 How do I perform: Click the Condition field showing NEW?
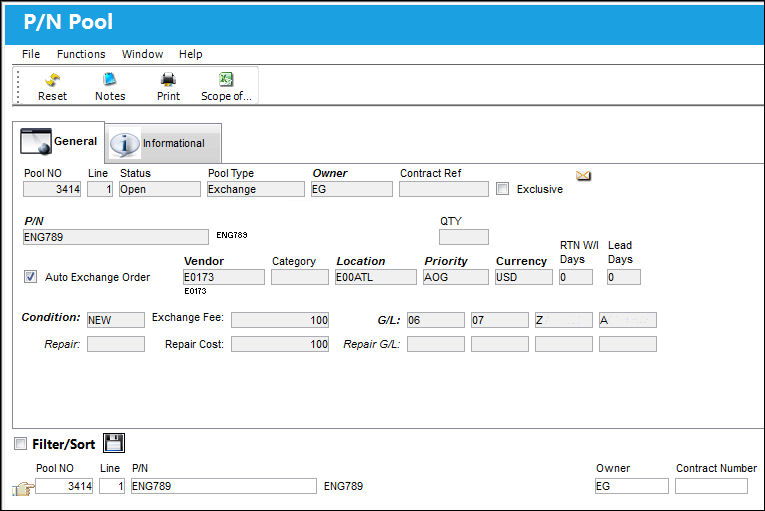click(116, 320)
